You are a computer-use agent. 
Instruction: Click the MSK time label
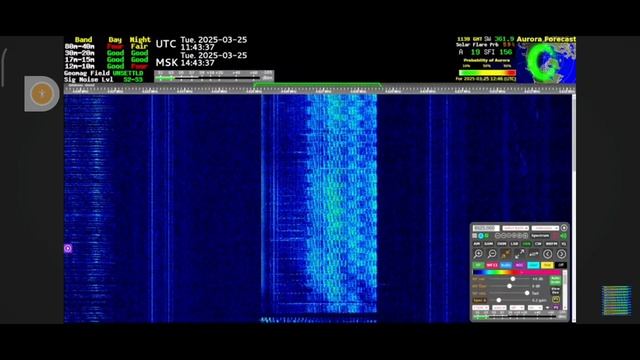tap(167, 62)
